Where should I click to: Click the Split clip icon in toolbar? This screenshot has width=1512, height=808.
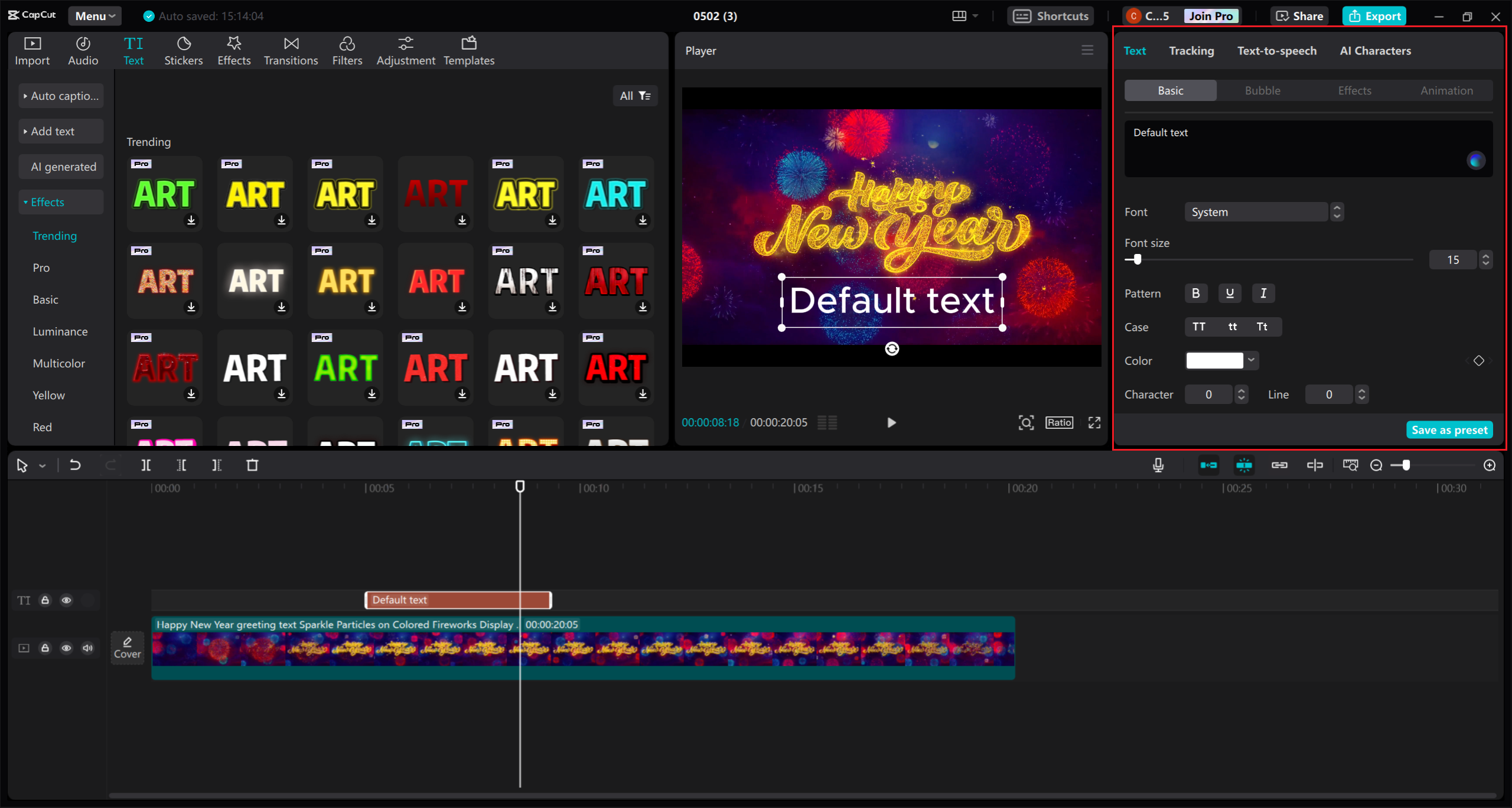(147, 464)
